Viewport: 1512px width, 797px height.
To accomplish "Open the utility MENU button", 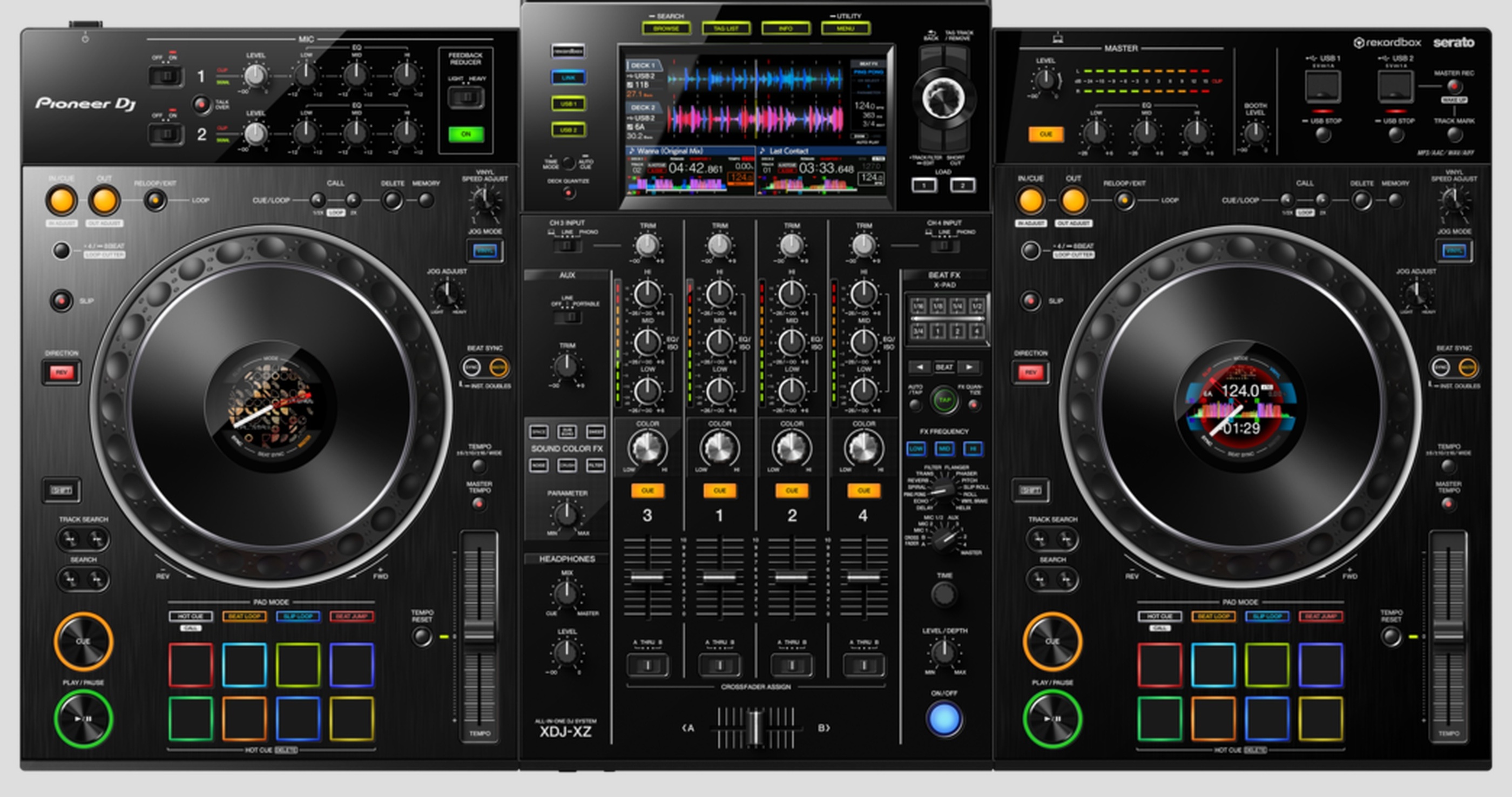I will (x=846, y=28).
